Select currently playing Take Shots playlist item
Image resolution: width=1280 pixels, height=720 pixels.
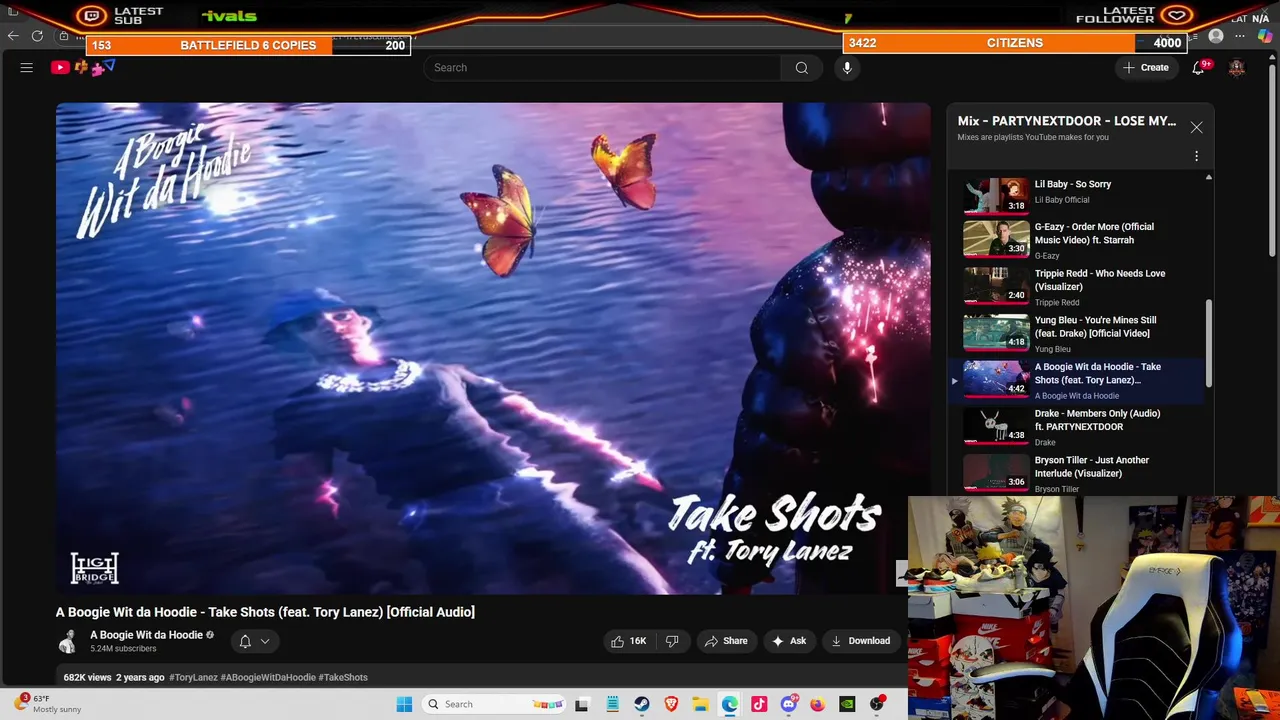click(1078, 380)
